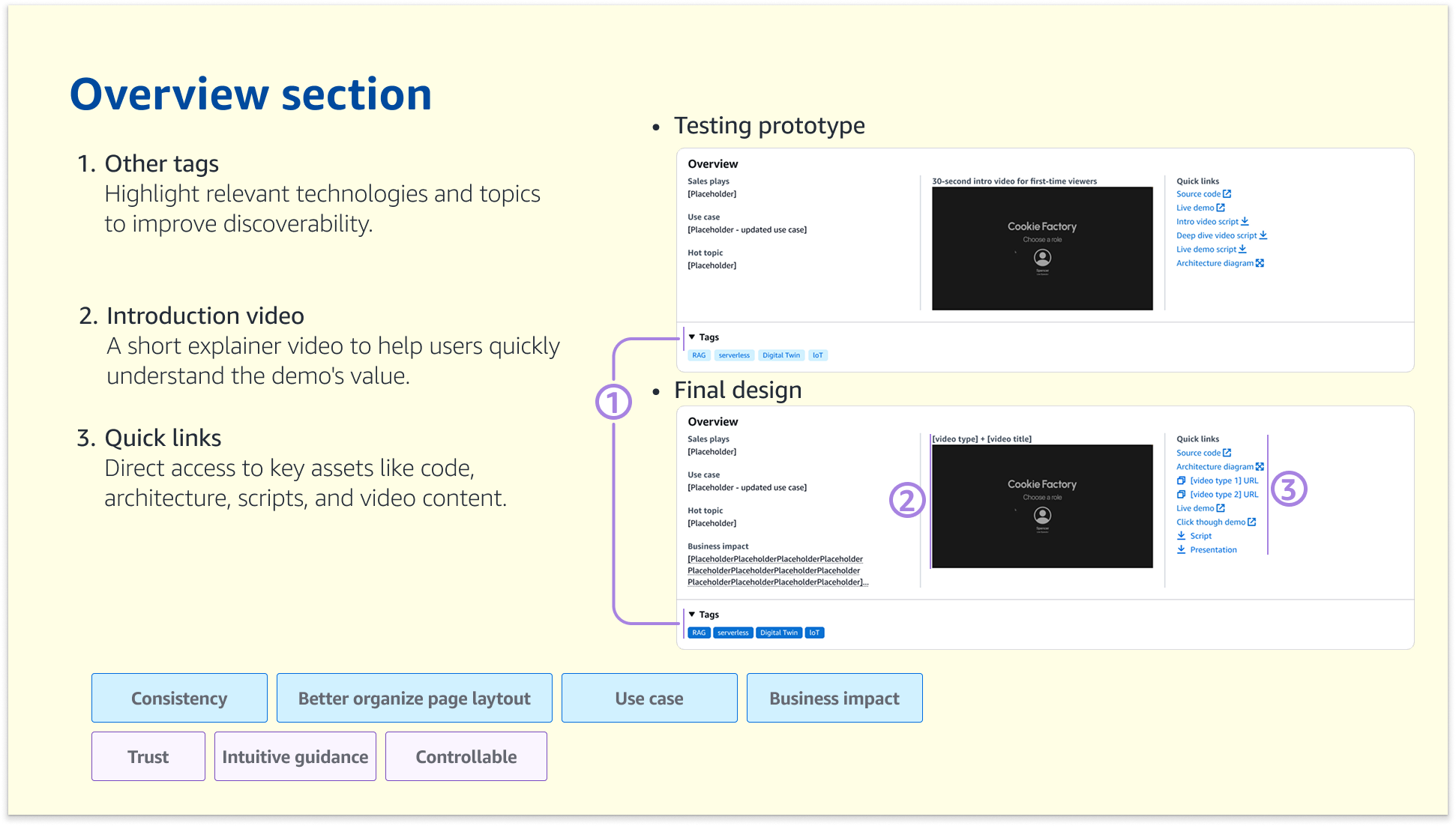Click the download icon beside Presentation
This screenshot has height=826, width=1456.
coord(1182,549)
